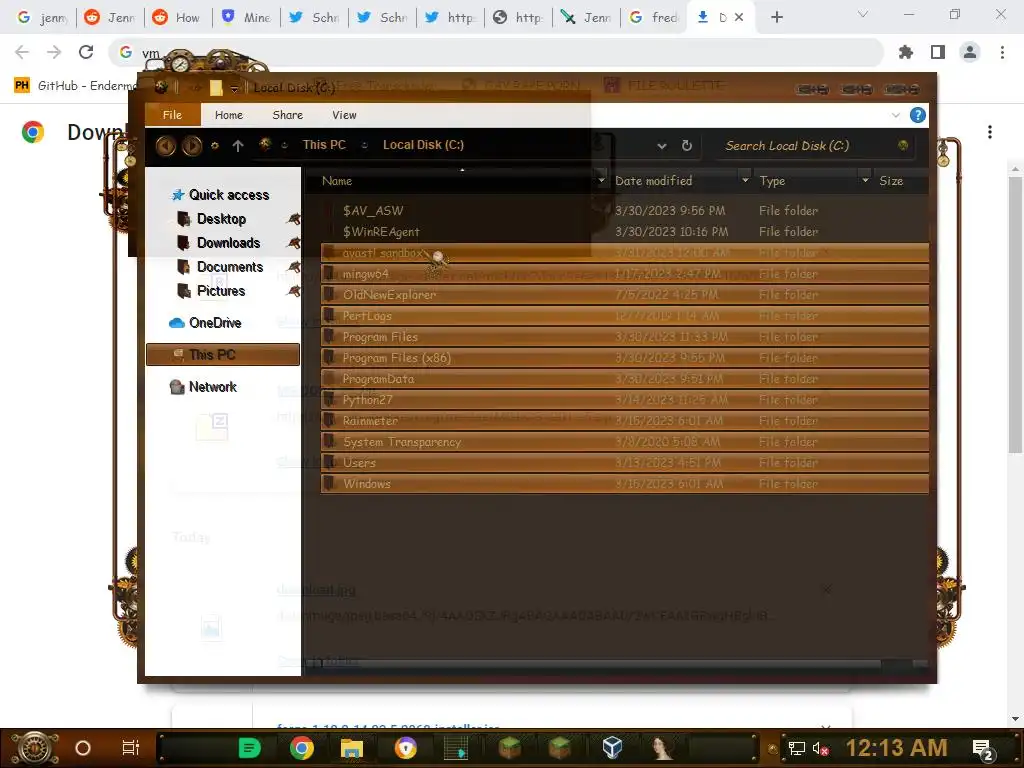The image size is (1024, 768).
Task: Open VirtualBox cube icon on taskbar
Action: pos(612,748)
